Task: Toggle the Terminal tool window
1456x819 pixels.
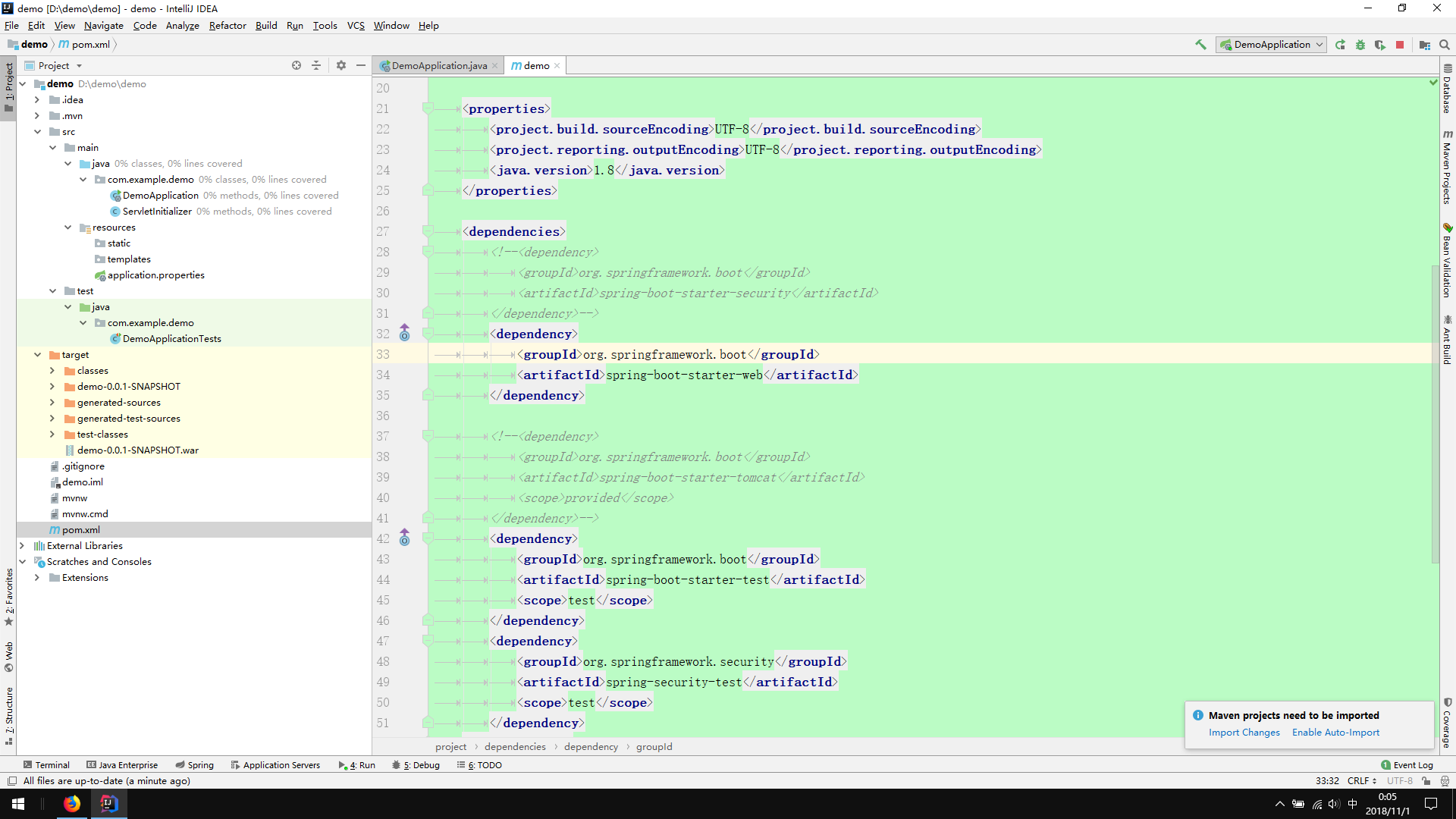Action: (x=46, y=765)
